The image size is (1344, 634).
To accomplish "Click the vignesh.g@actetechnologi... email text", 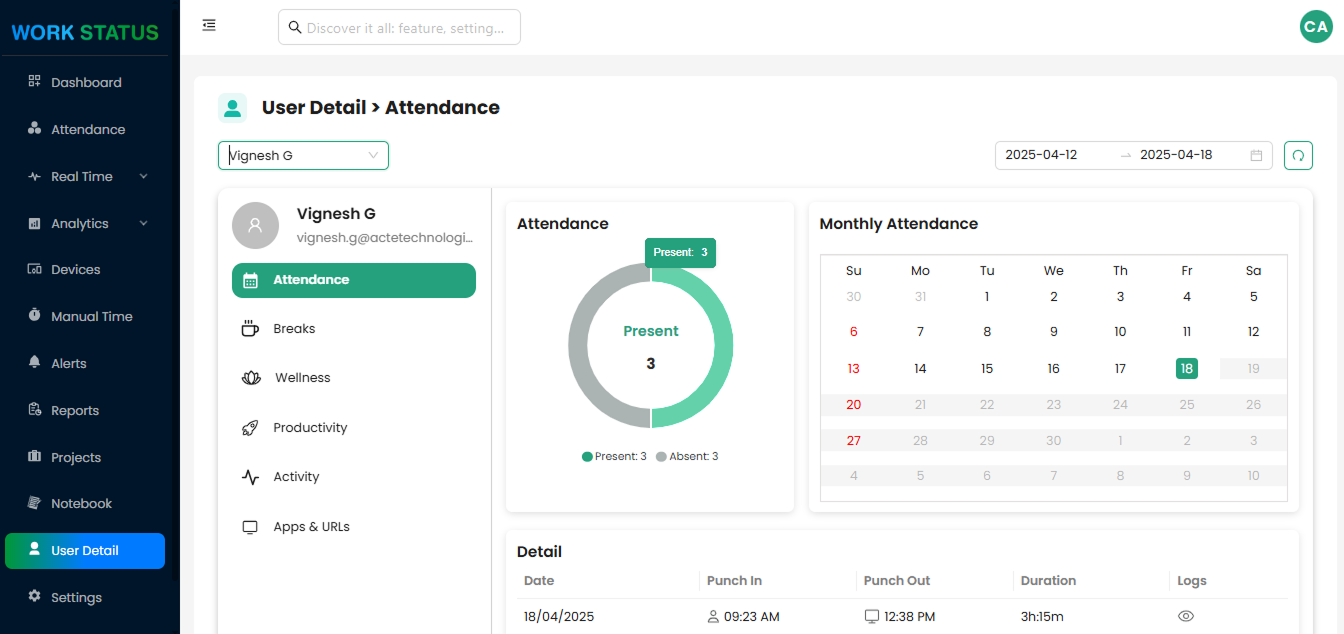I will pos(384,238).
